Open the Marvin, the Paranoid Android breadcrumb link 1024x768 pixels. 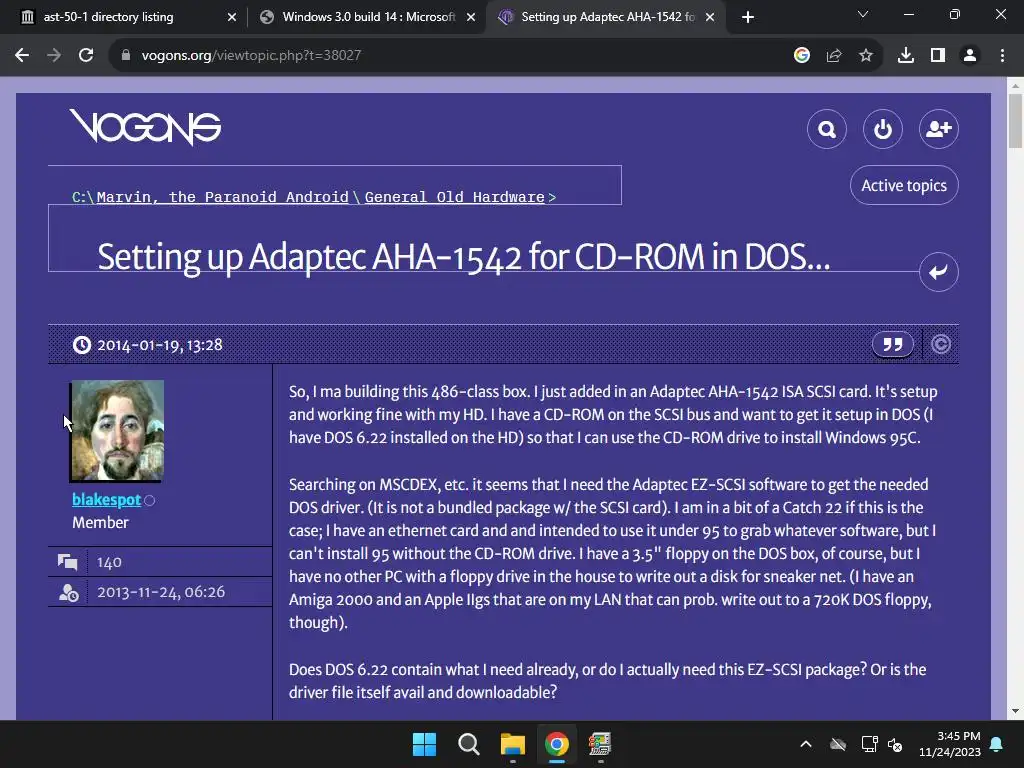(223, 197)
